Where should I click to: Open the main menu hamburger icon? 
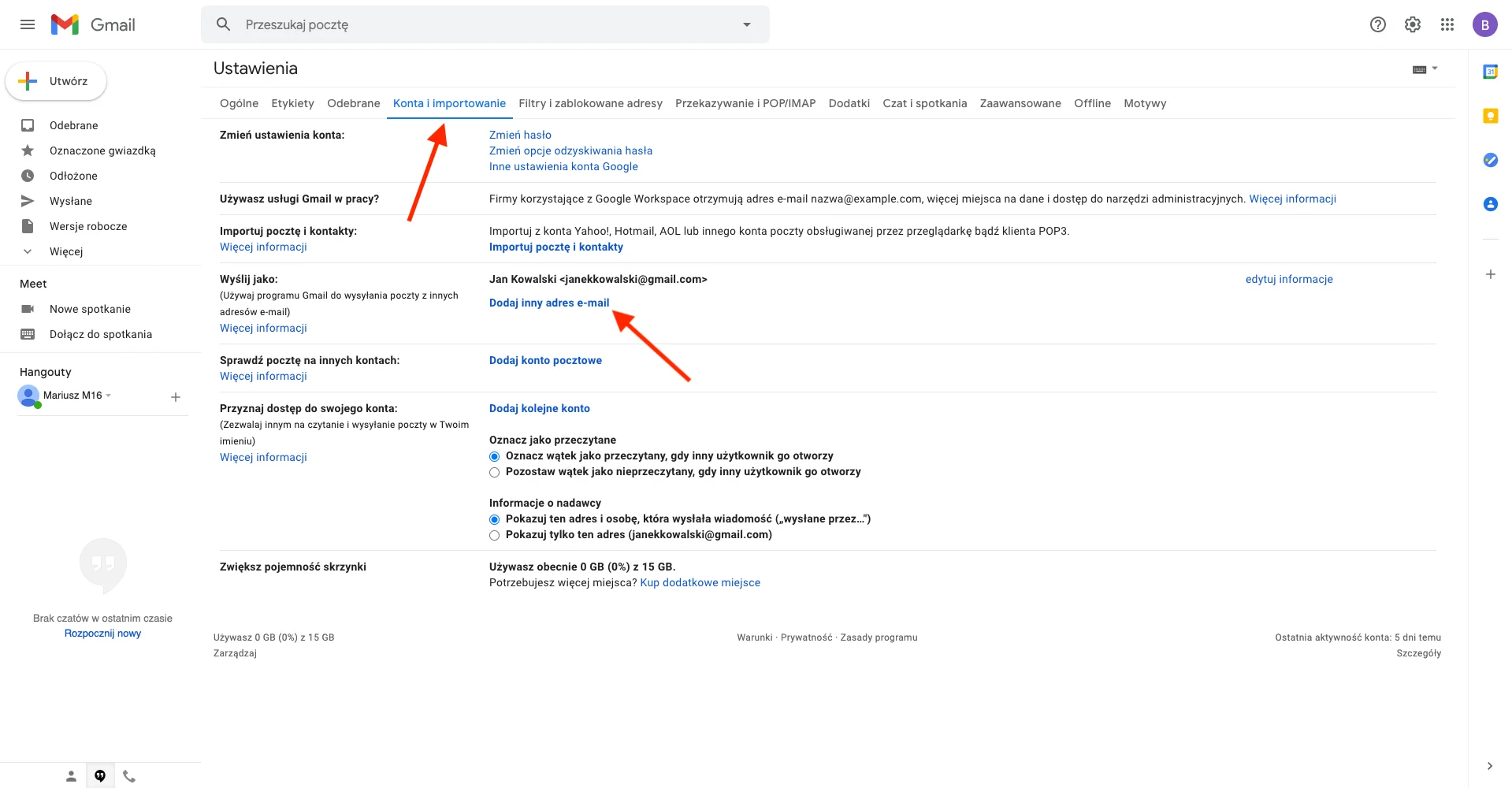pyautogui.click(x=28, y=24)
